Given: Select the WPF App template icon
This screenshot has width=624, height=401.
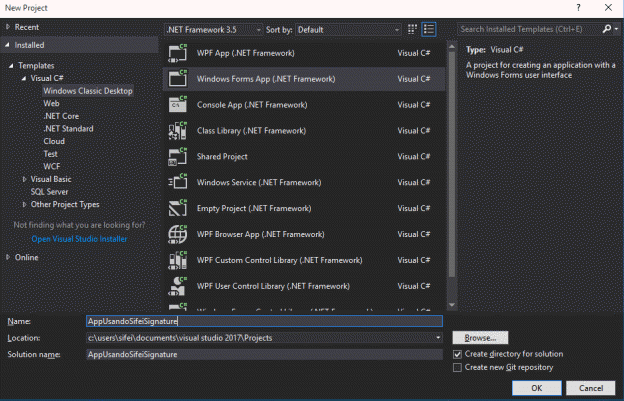Looking at the screenshot, I should tap(177, 53).
